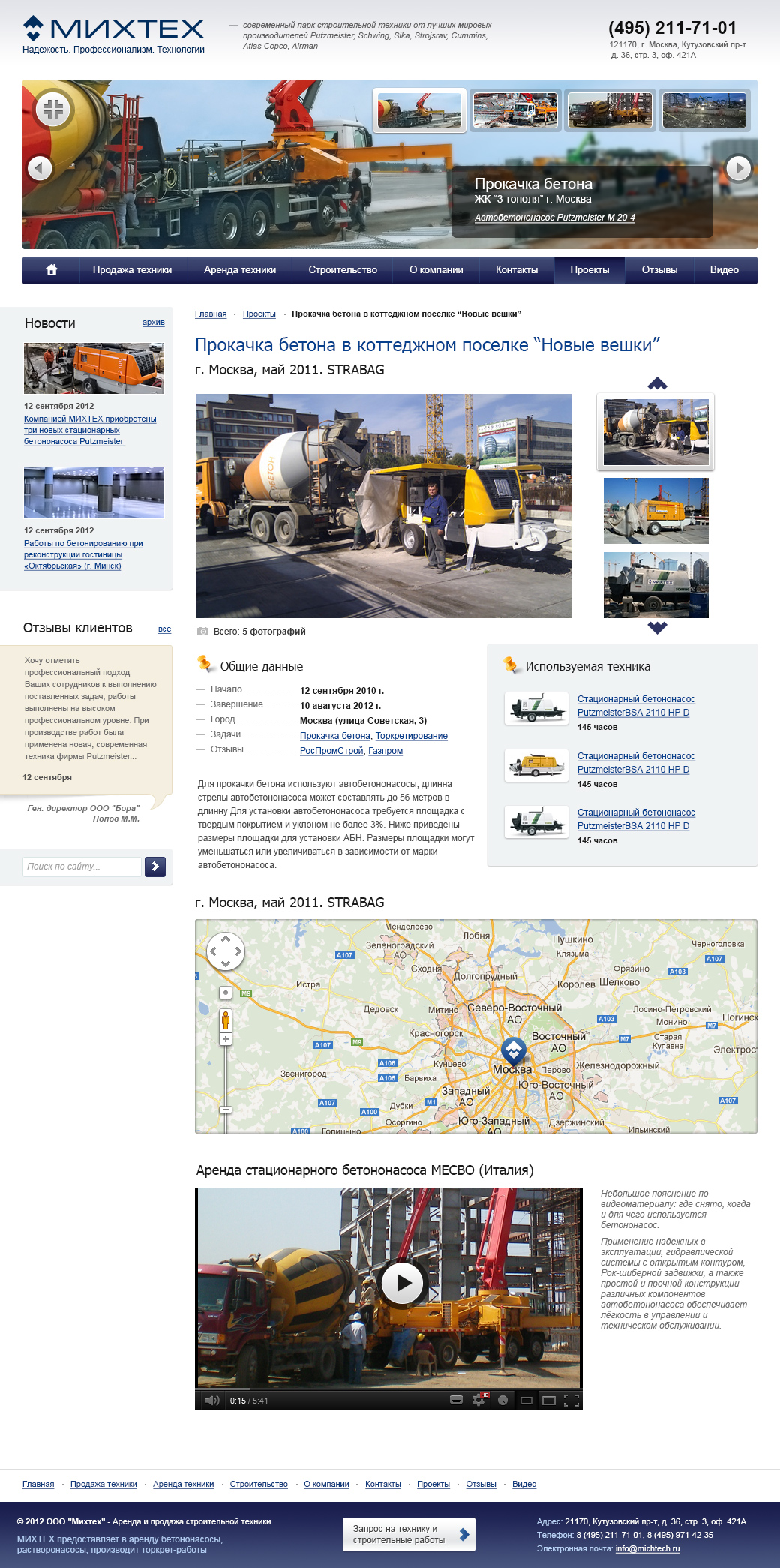Mute the video volume icon

tap(212, 1401)
